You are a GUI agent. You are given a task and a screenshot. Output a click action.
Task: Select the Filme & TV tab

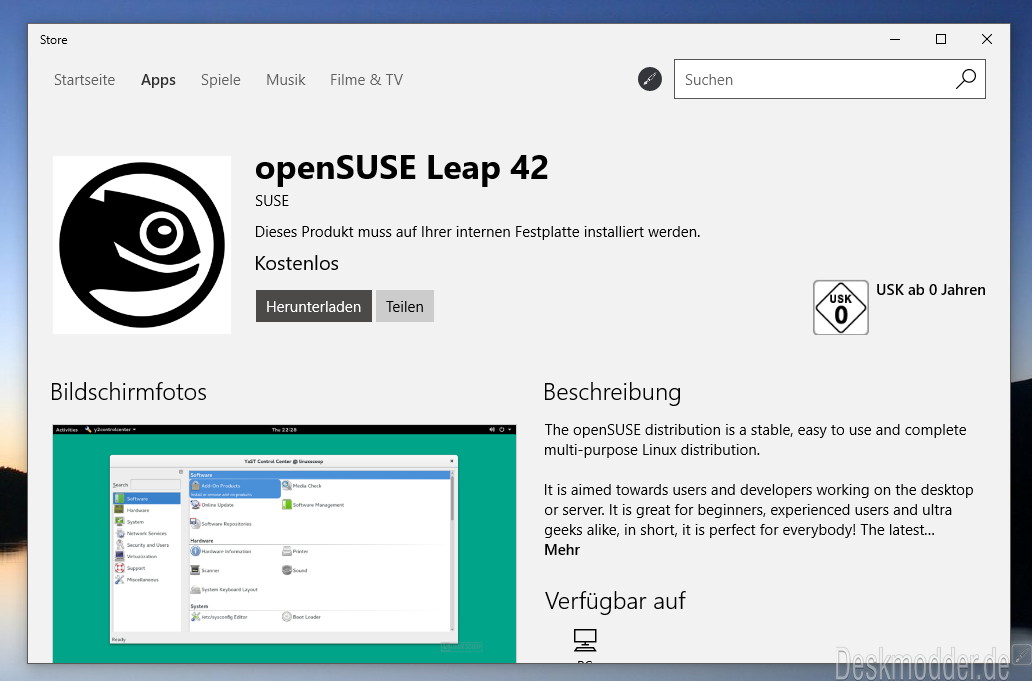[x=366, y=80]
